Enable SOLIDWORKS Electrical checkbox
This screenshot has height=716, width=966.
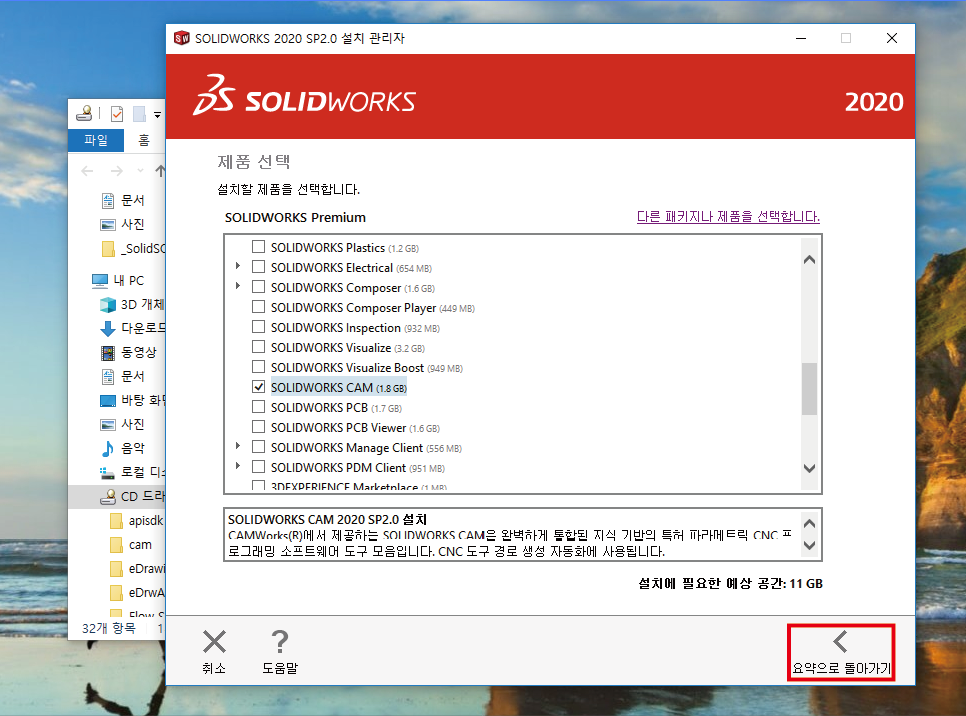pyautogui.click(x=259, y=267)
